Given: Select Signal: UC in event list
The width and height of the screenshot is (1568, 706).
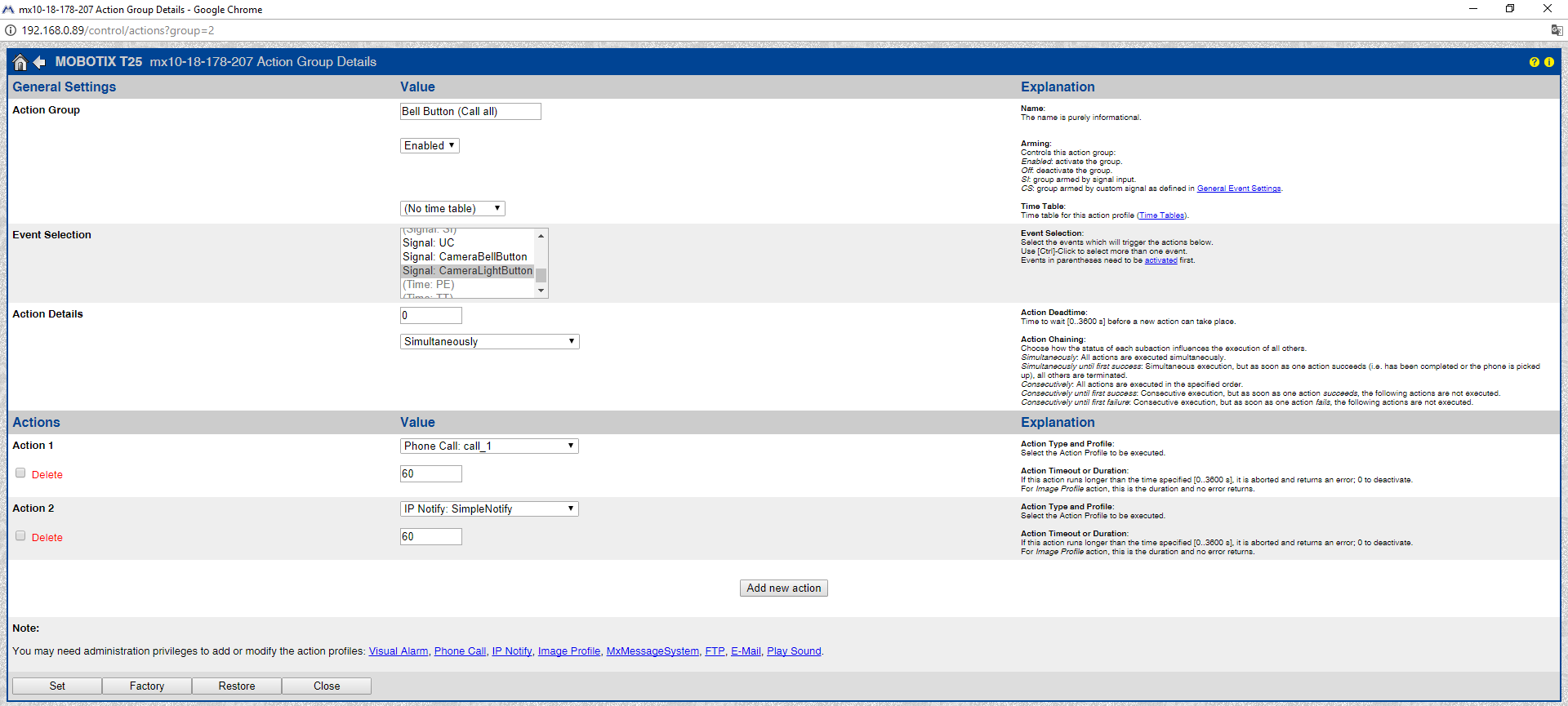Looking at the screenshot, I should tap(429, 242).
